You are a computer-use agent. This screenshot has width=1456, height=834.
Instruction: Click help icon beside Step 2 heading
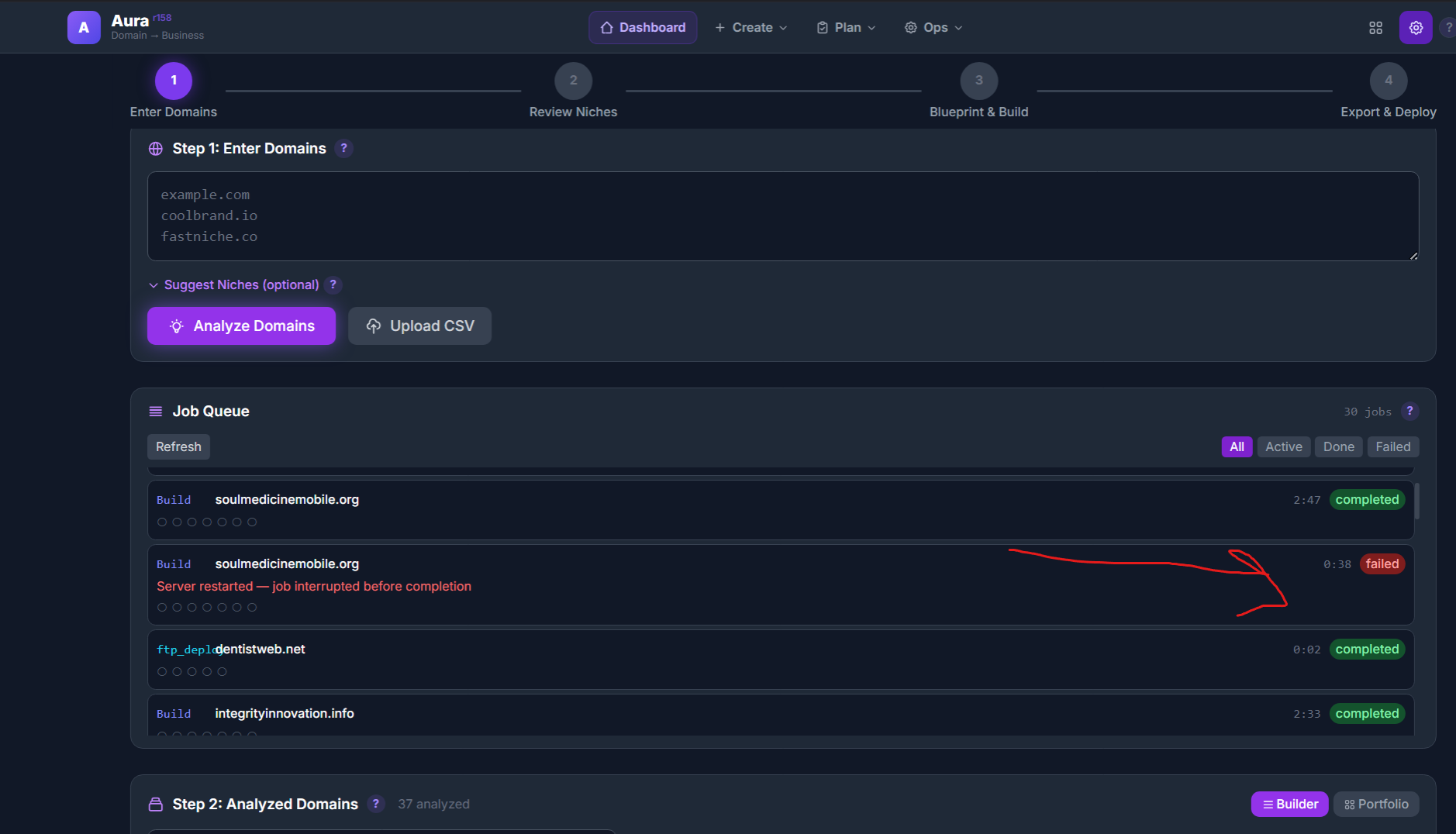click(x=376, y=804)
